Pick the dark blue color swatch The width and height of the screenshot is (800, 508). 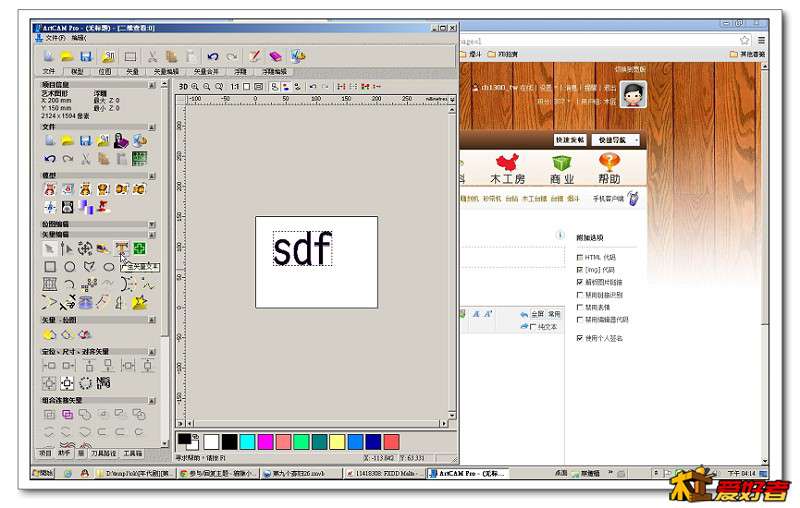click(373, 442)
